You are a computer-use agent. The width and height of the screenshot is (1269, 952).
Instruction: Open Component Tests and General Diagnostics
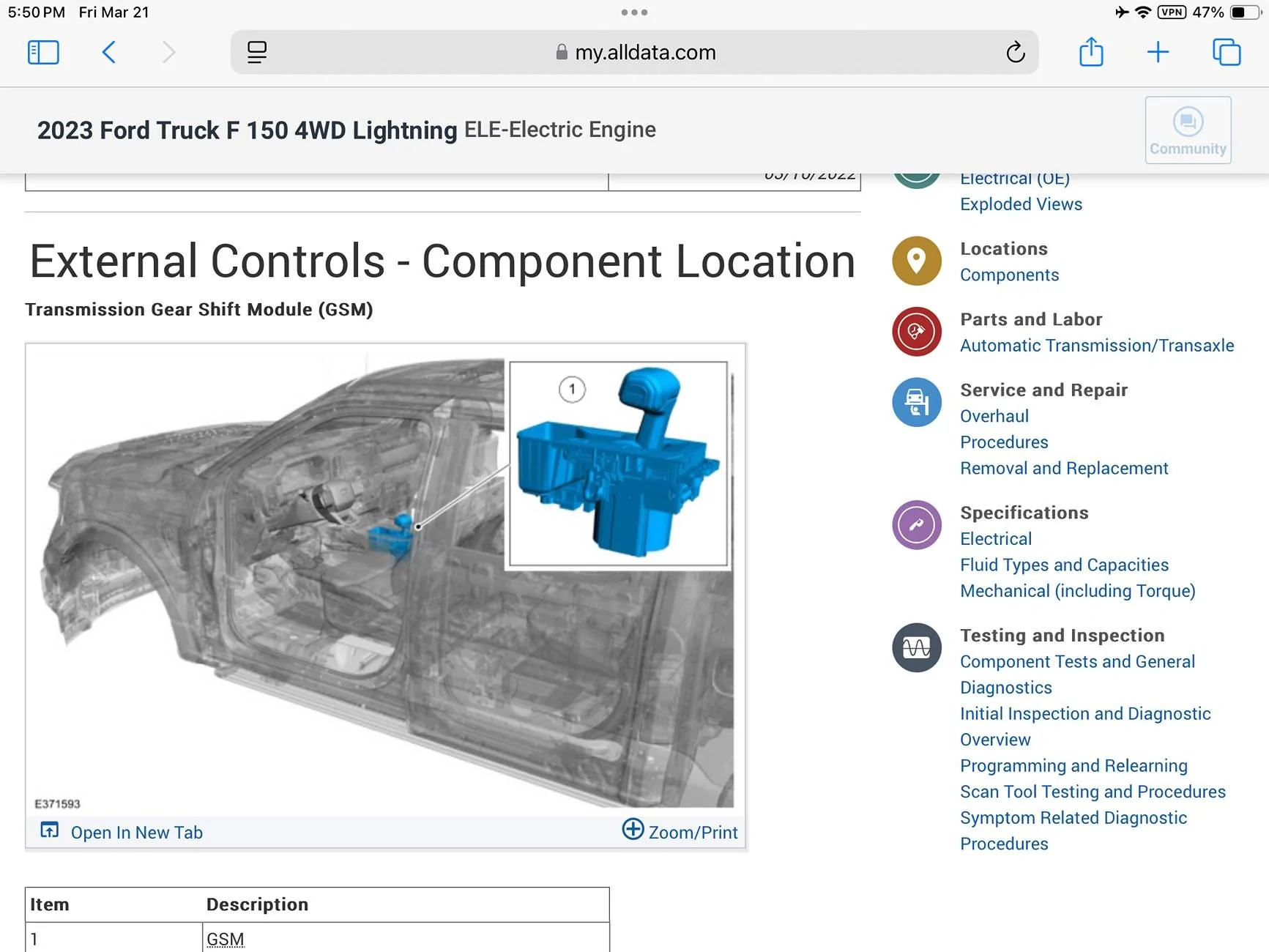pos(1077,674)
